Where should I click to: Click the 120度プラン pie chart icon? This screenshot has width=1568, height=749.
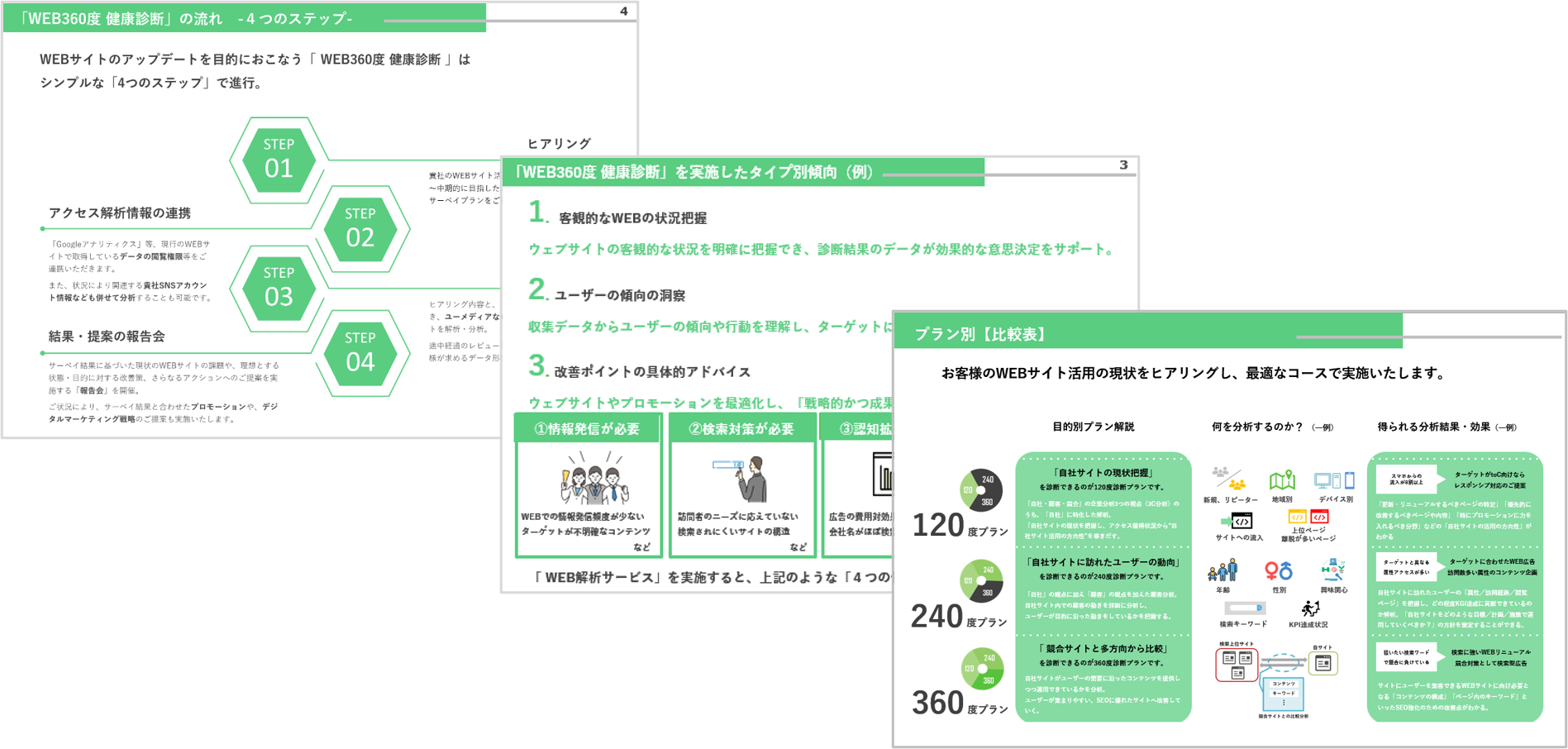point(981,490)
